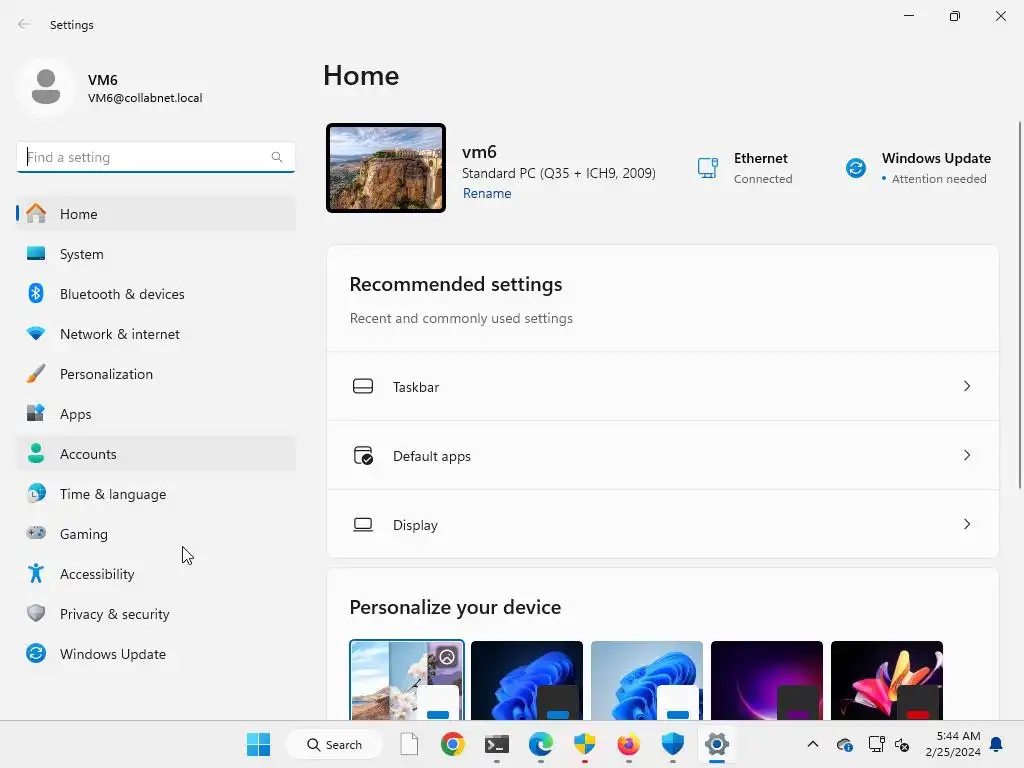The image size is (1024, 768).
Task: Open Bluetooth & devices label
Action: [122, 294]
